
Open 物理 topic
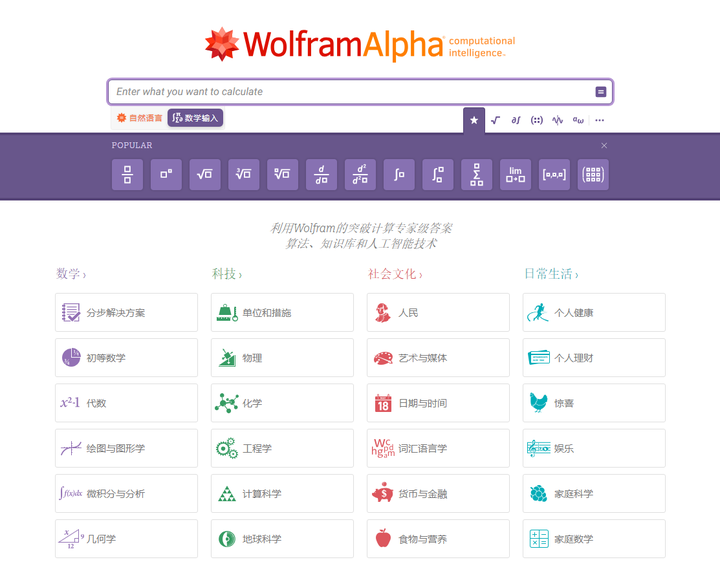pos(282,358)
